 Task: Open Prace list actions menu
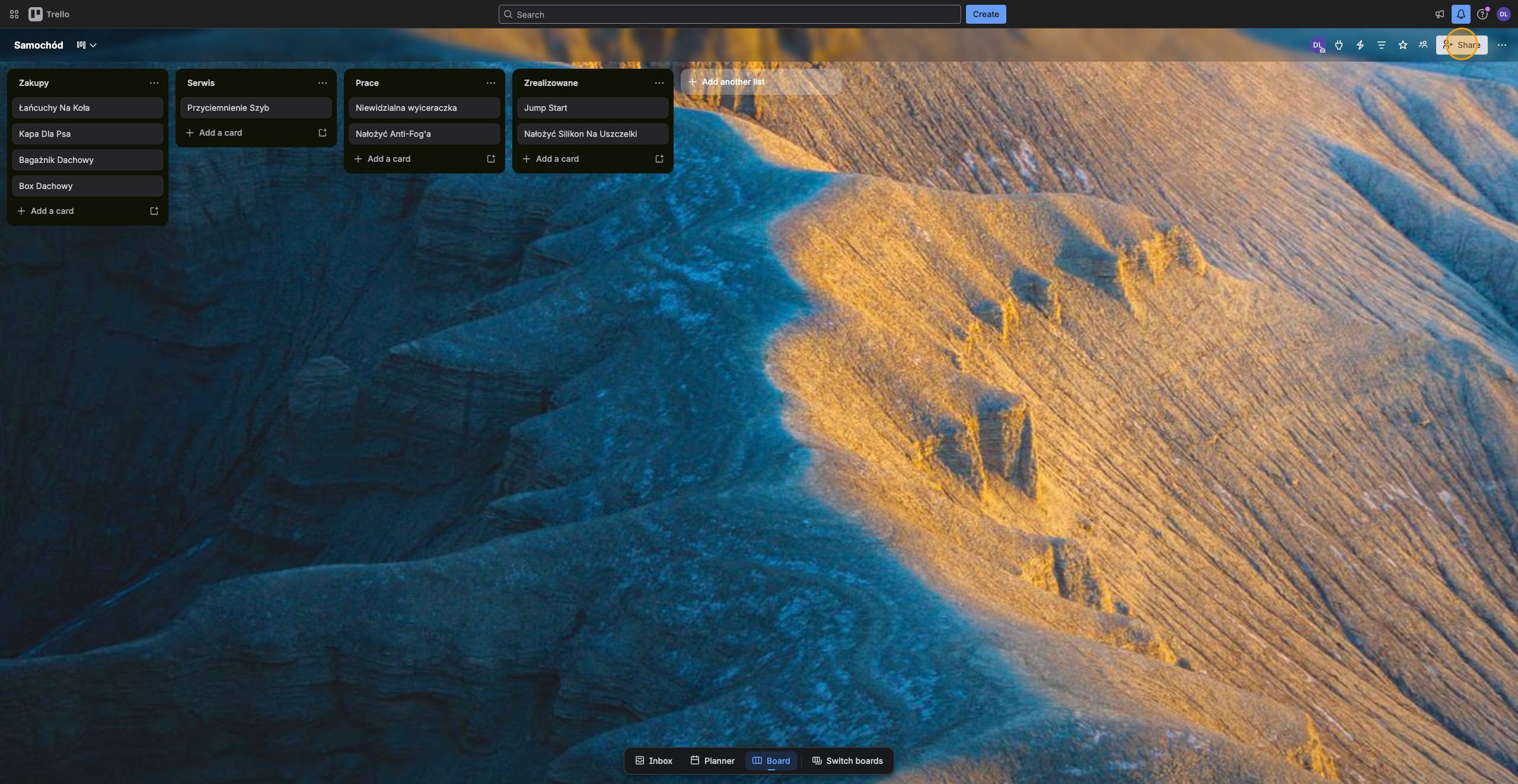491,83
